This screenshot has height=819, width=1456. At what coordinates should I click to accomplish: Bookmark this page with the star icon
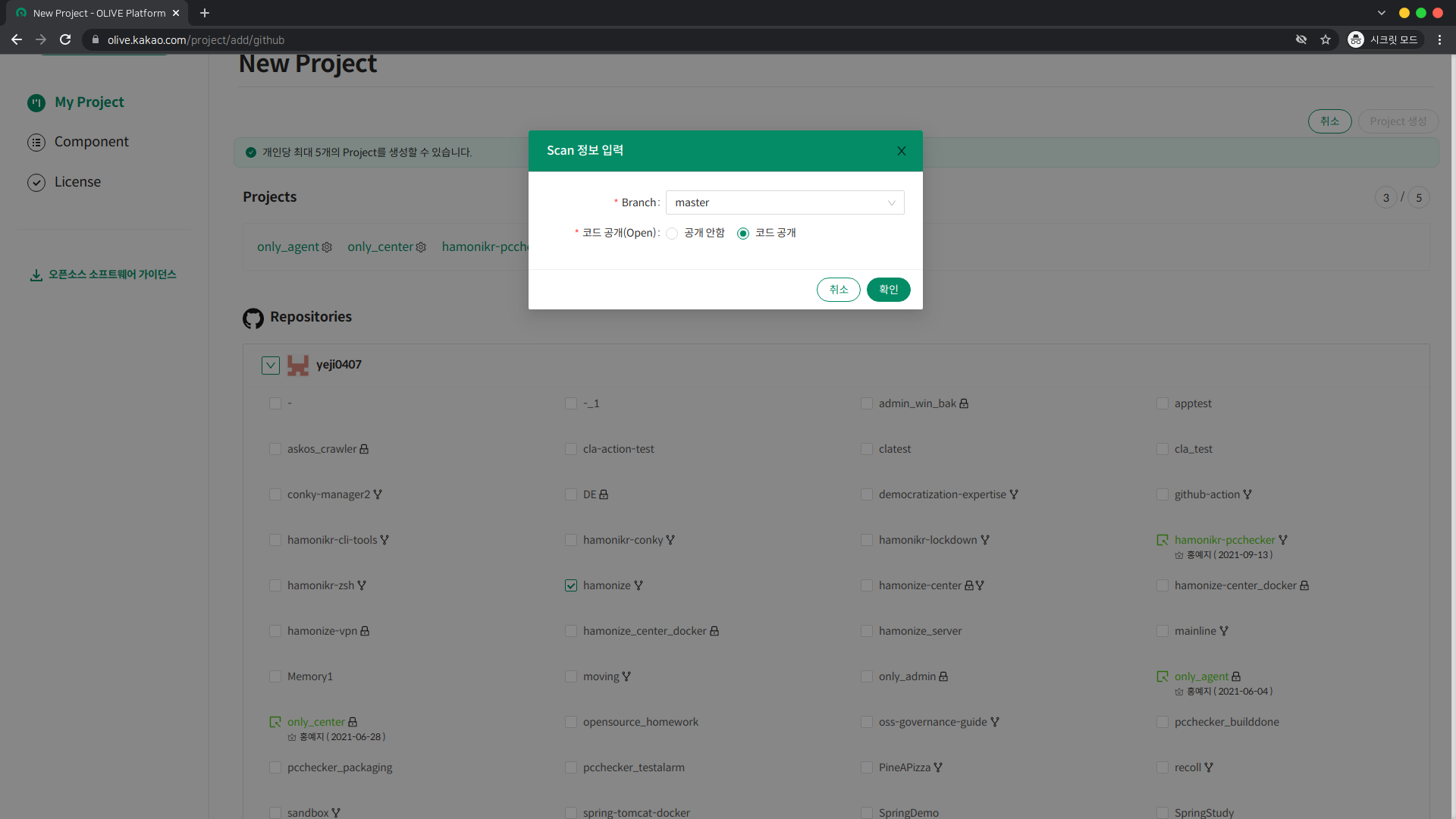[1325, 39]
